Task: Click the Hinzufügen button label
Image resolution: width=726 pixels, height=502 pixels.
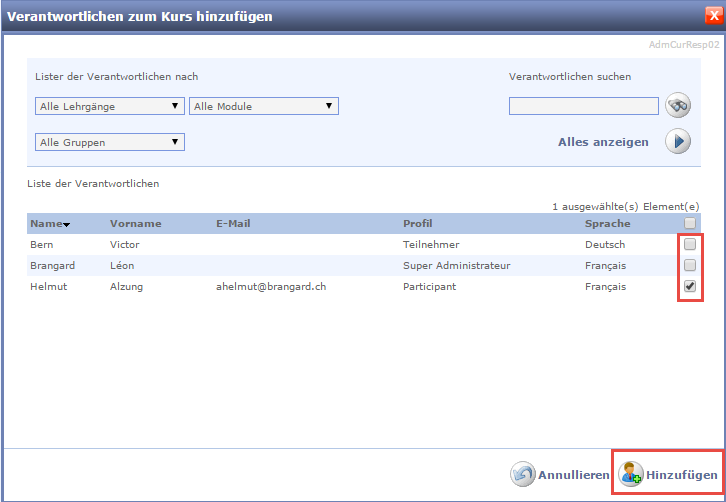Action: 681,475
